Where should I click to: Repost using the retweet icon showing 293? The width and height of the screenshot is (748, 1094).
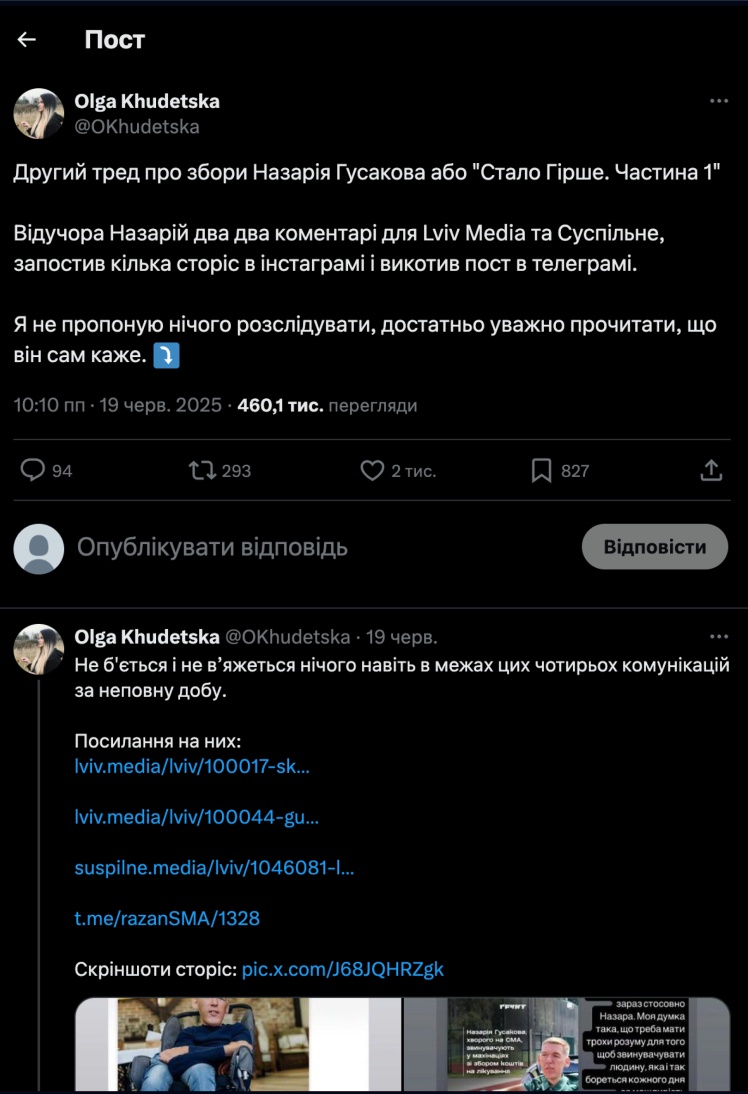tap(203, 470)
